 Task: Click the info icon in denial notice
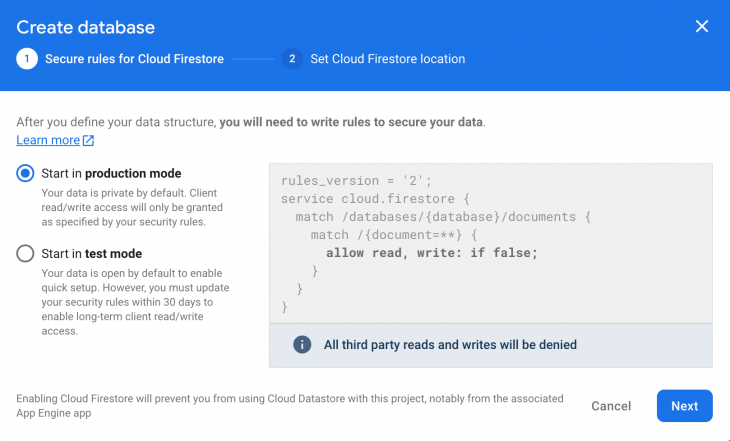pos(302,345)
